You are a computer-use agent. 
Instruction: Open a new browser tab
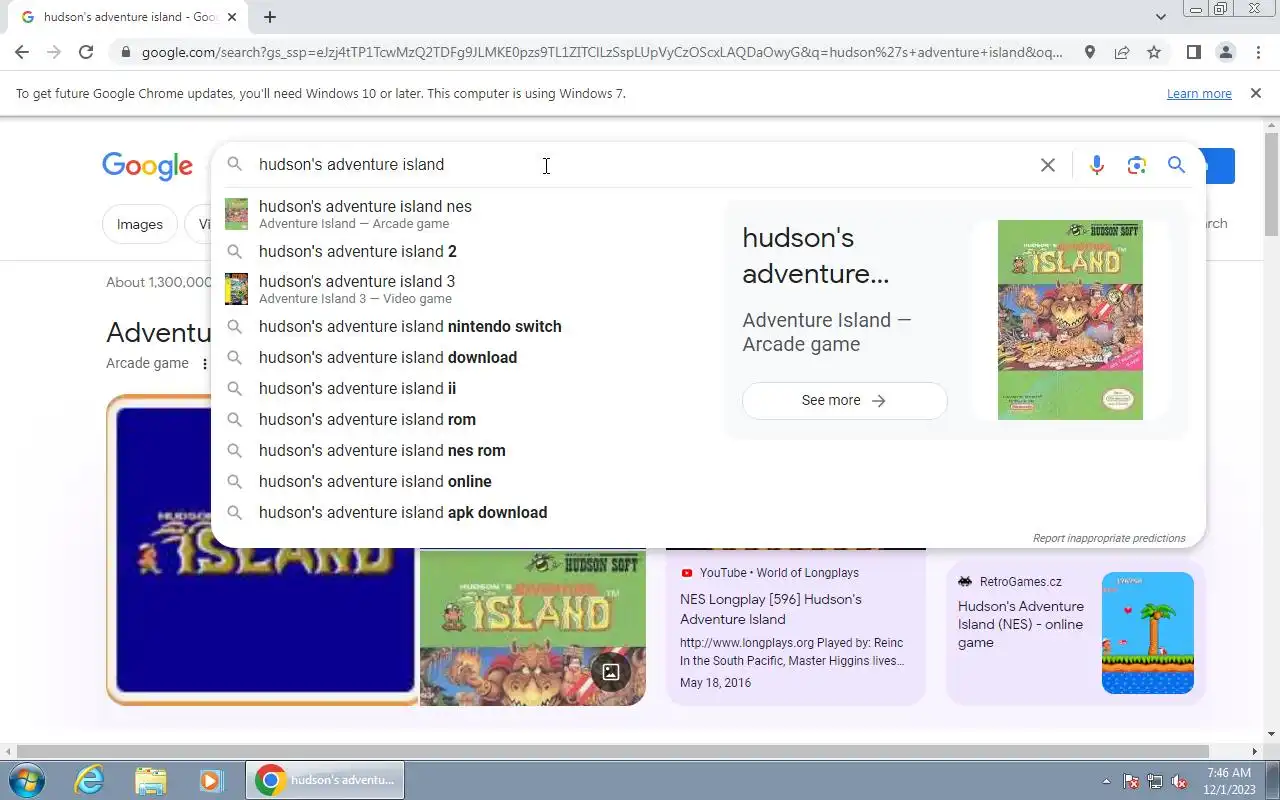pos(270,17)
